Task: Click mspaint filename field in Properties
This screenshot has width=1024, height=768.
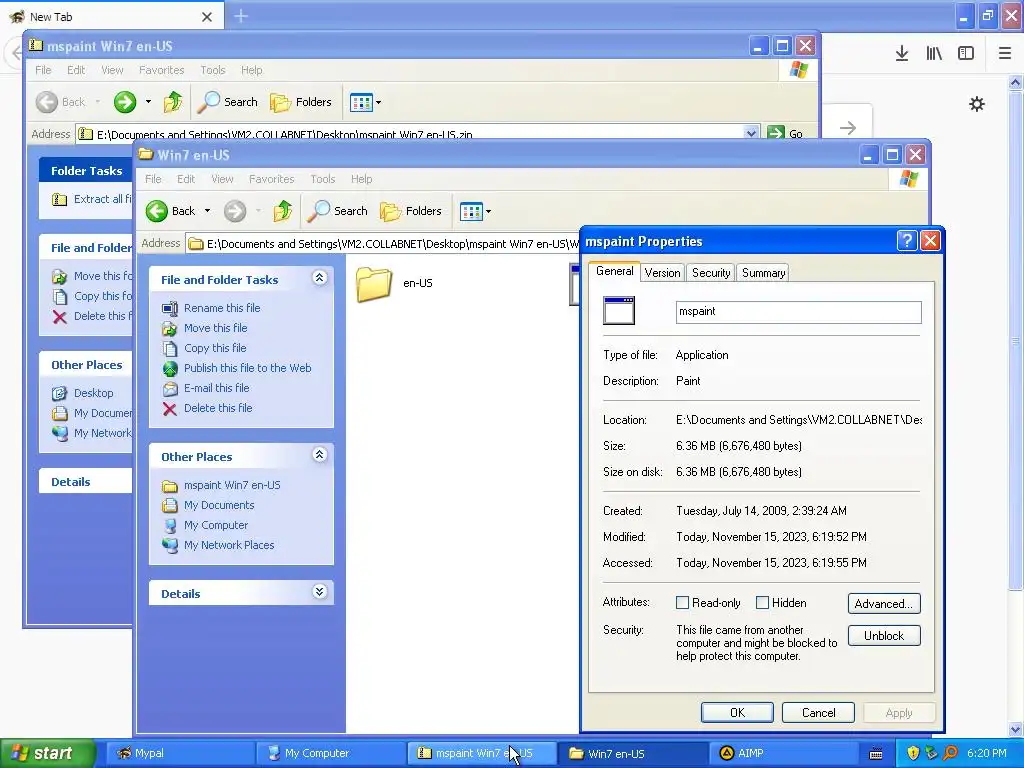Action: tap(798, 312)
